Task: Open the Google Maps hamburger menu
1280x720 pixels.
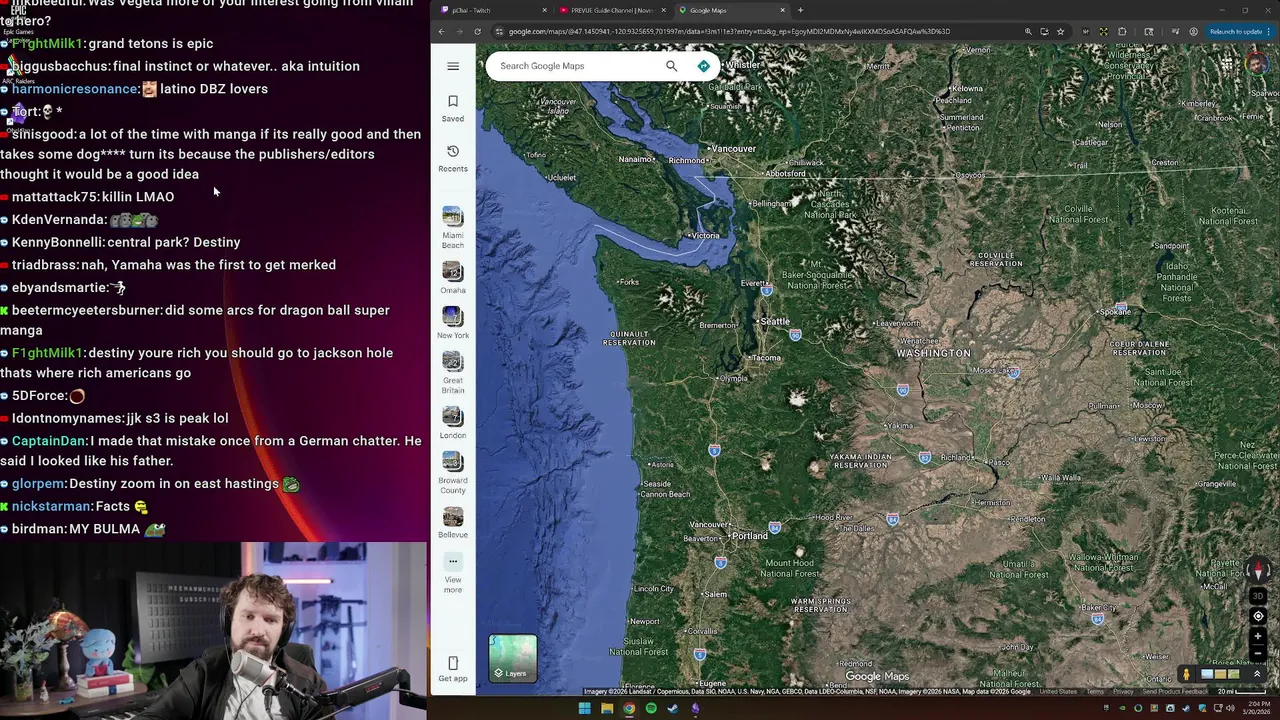Action: (453, 66)
